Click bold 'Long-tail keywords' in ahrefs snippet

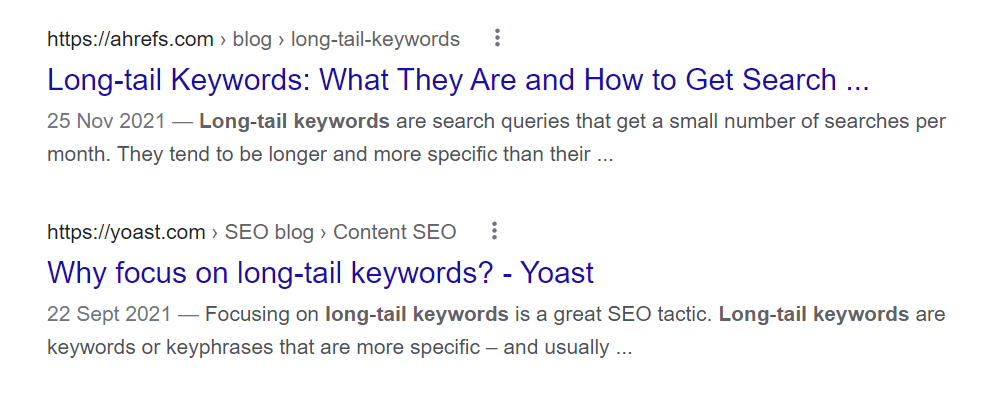(x=294, y=121)
